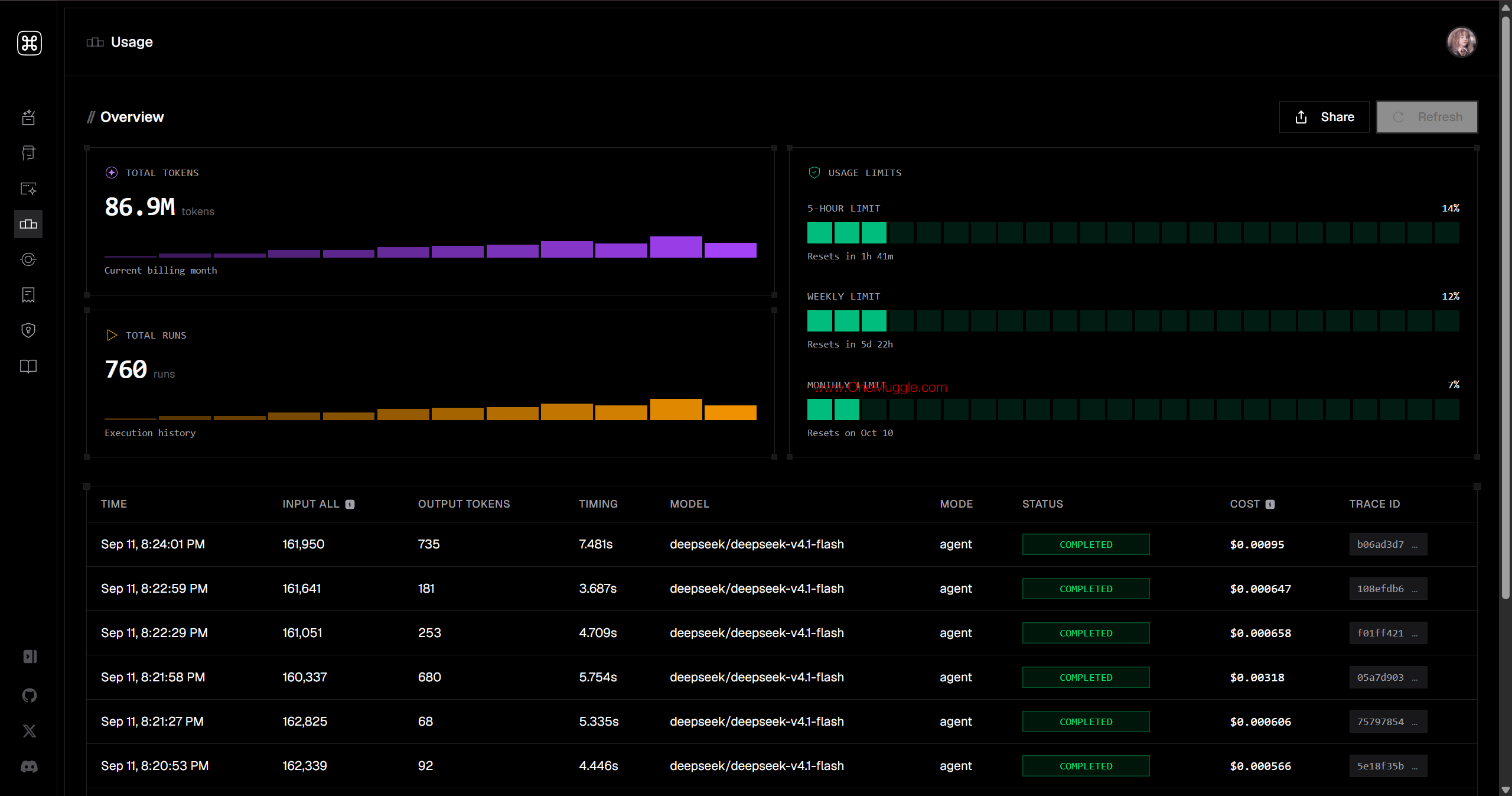Click the Refresh button
1512x796 pixels.
(1427, 117)
